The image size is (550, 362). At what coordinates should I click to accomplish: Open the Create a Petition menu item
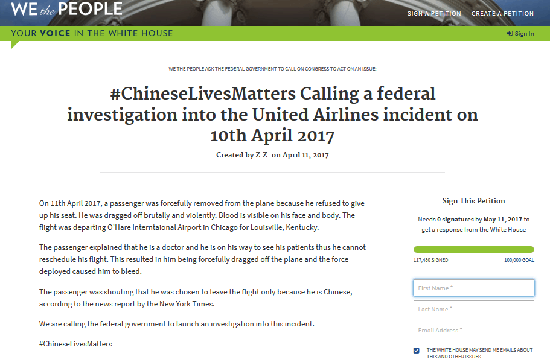coord(502,14)
